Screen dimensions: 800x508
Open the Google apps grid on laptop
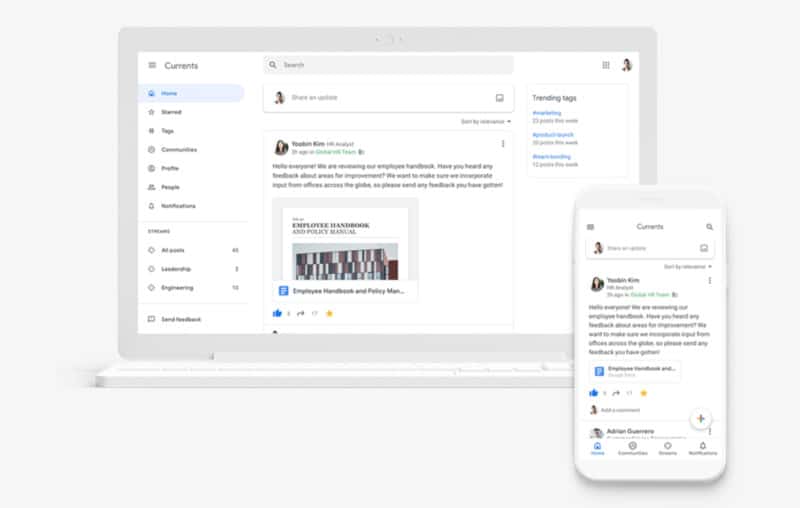pos(606,65)
